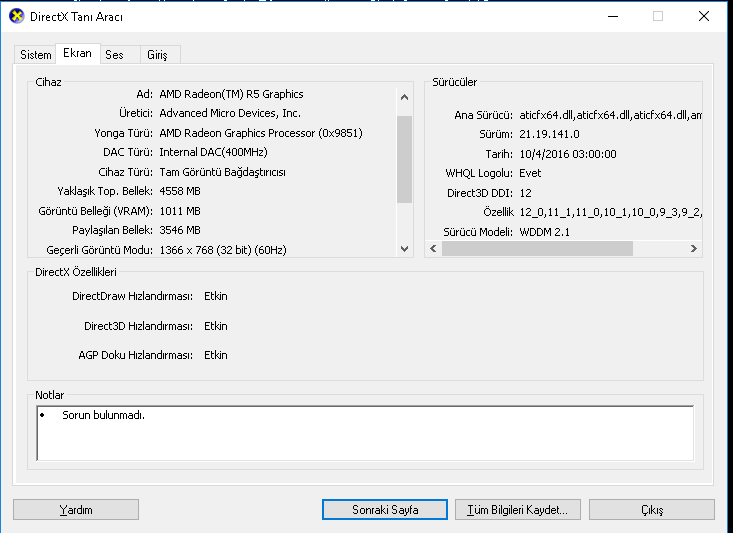The width and height of the screenshot is (733, 533).
Task: Click Etkin next to AGP Doku Hızlandırması
Action: pyautogui.click(x=216, y=355)
